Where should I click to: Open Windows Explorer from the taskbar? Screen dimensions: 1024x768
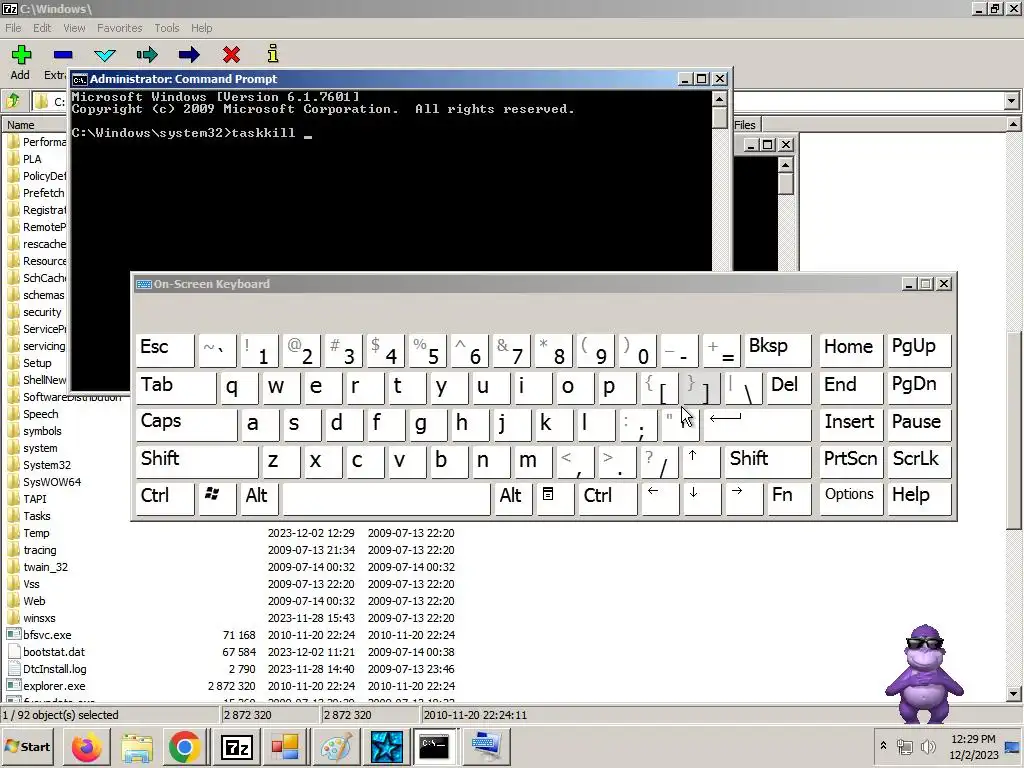(136, 746)
